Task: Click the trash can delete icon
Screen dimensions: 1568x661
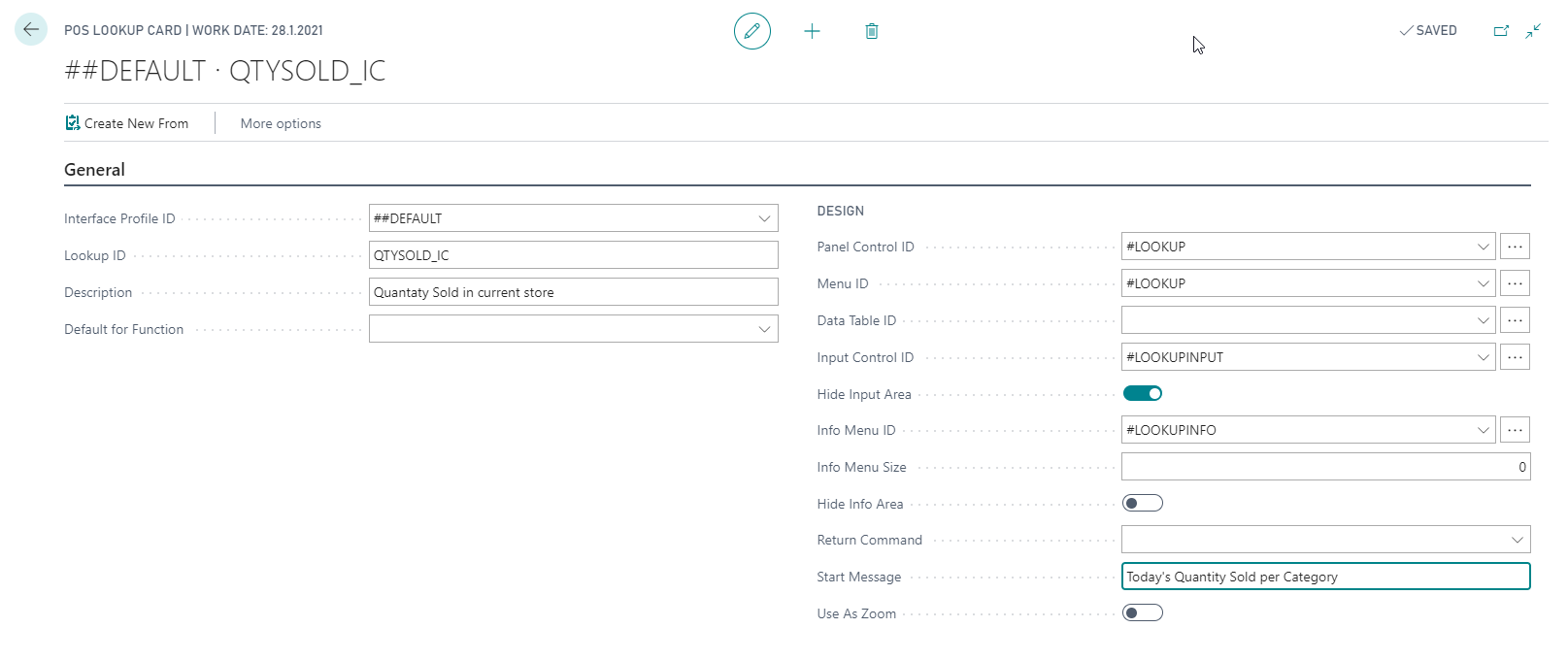Action: click(x=872, y=31)
